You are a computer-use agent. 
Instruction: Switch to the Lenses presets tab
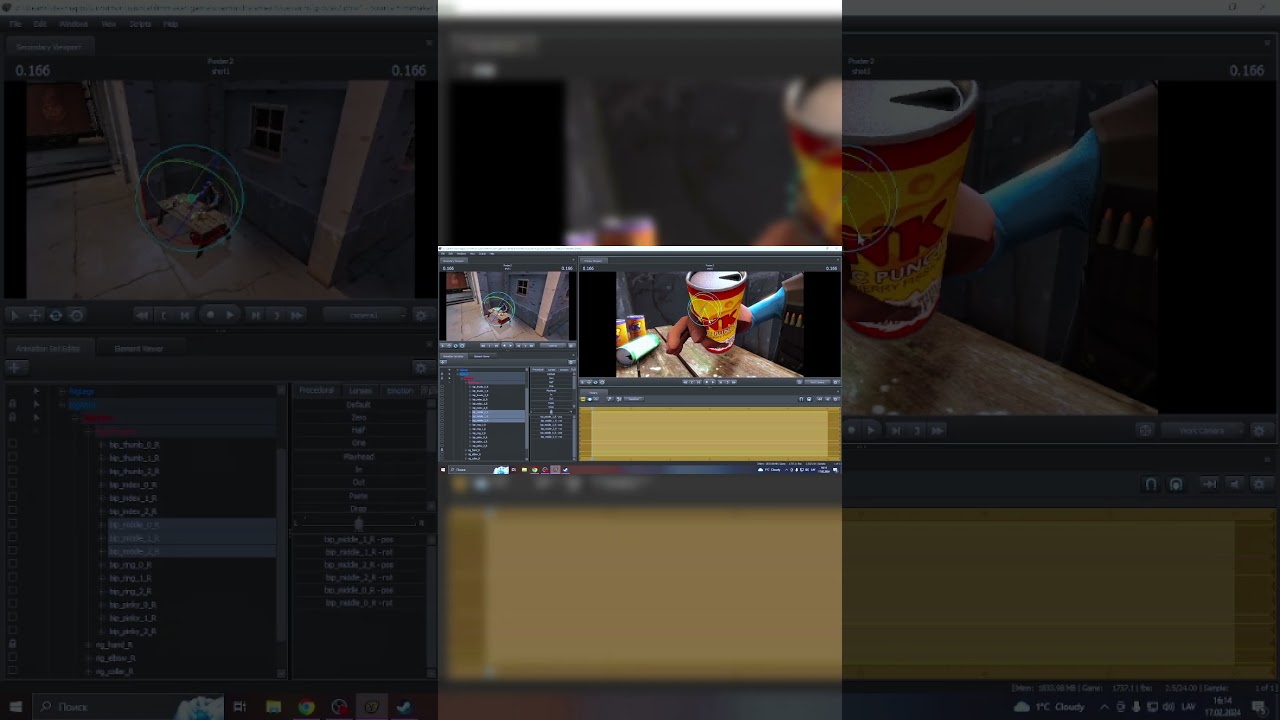[360, 391]
